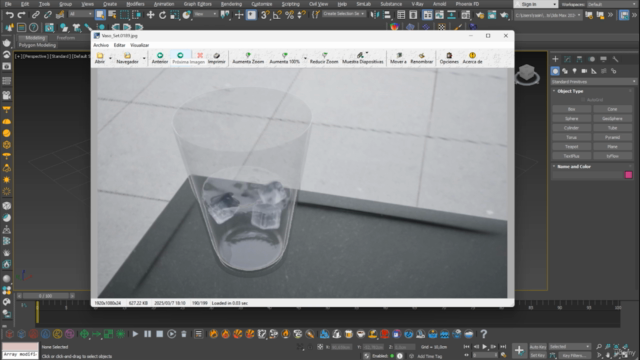Open the Phoenix FD menu

coord(467,4)
